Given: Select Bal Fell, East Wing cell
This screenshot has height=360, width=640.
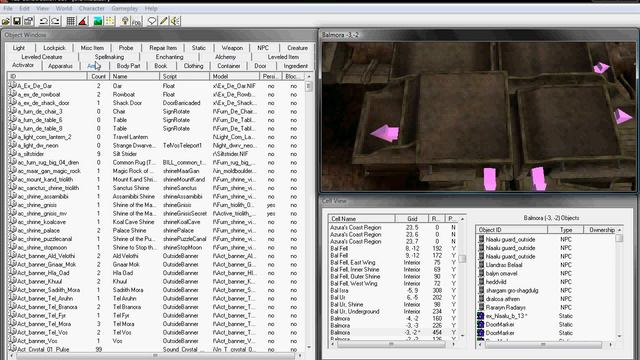Looking at the screenshot, I should pos(394,262).
